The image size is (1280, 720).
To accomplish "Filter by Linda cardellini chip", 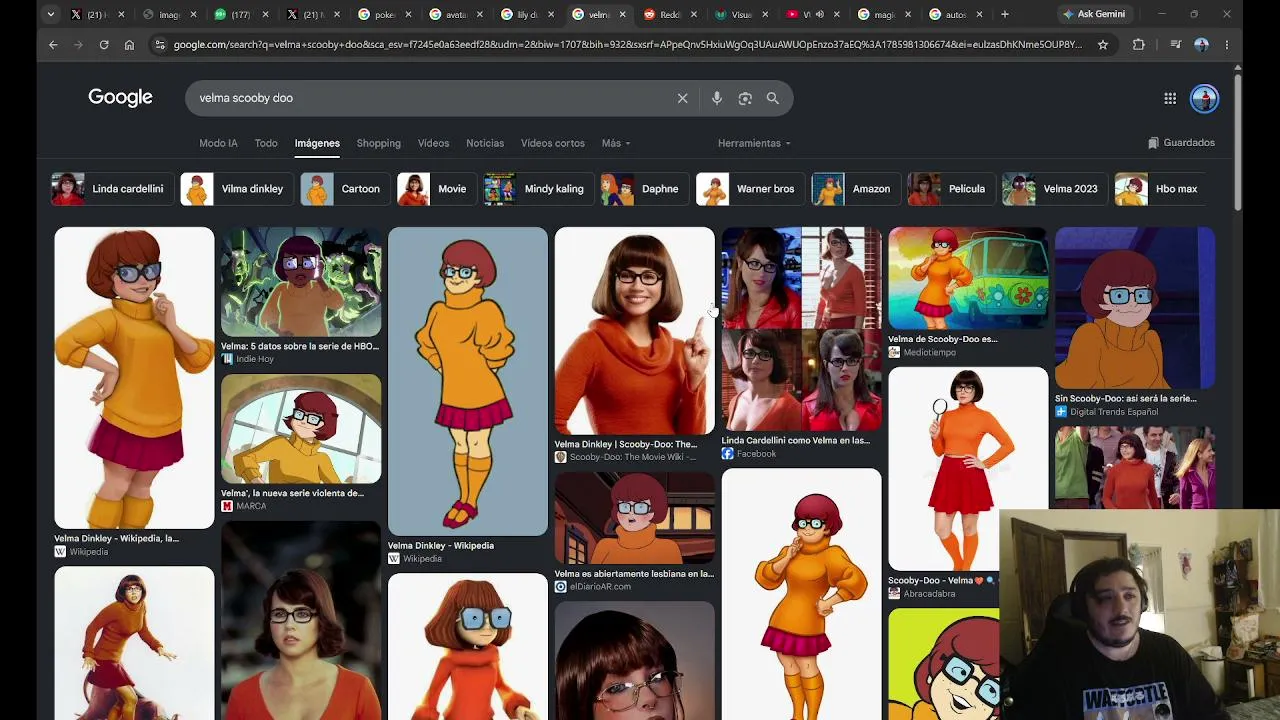I will tap(112, 189).
